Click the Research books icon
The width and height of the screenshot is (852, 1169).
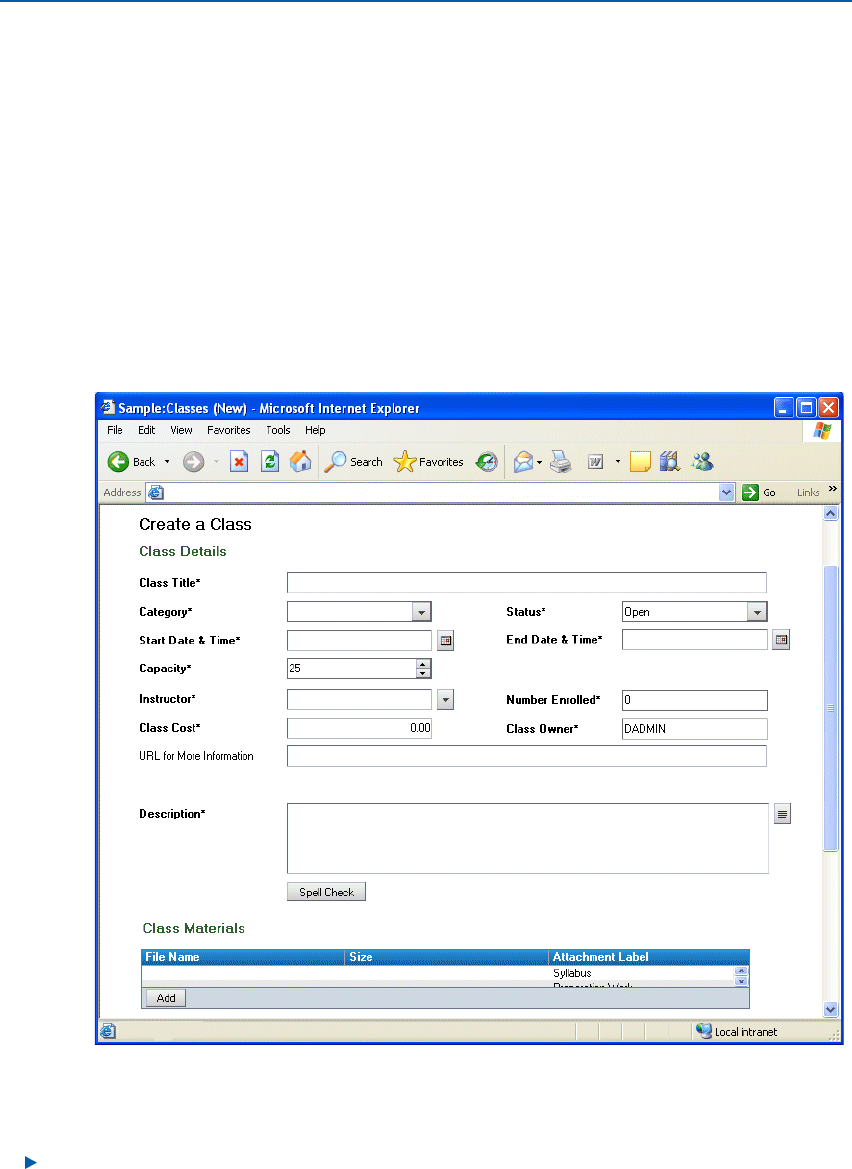(x=669, y=462)
